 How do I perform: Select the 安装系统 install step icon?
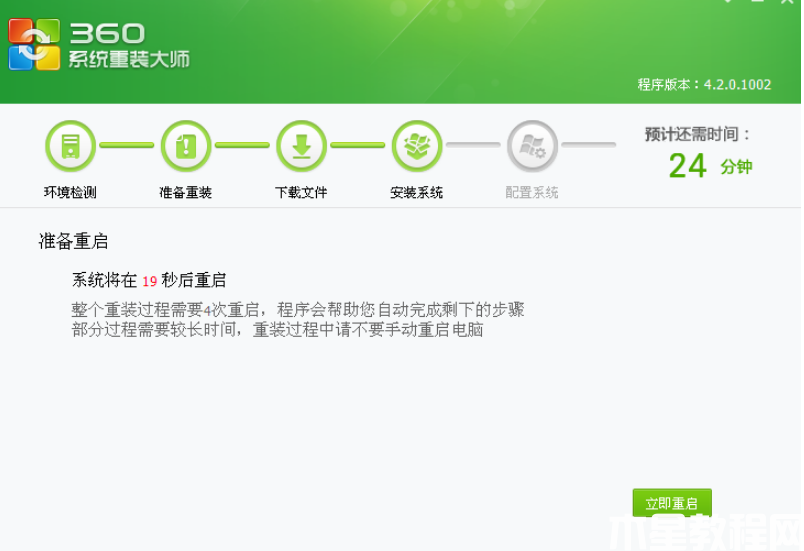416,146
